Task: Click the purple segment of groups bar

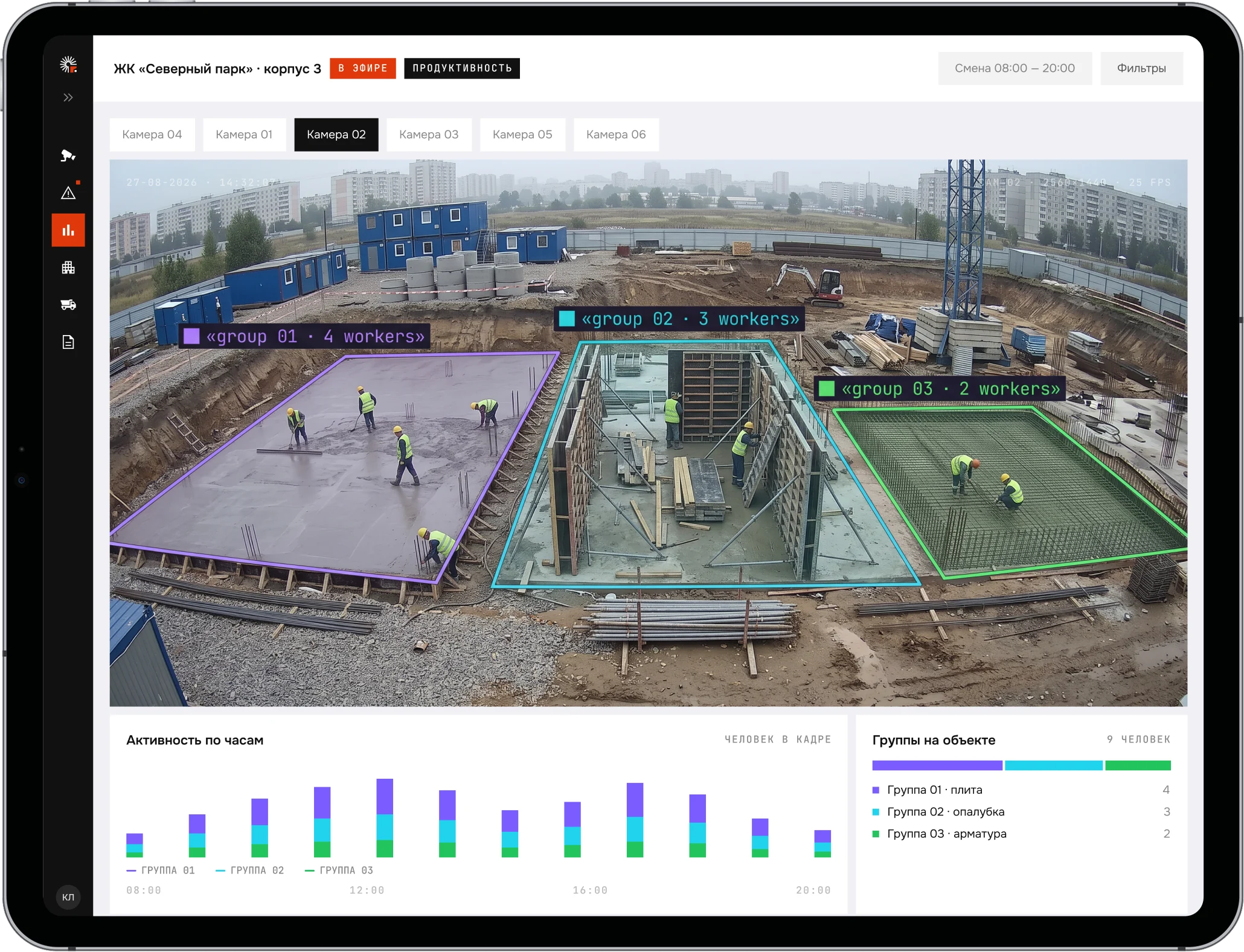Action: [937, 765]
